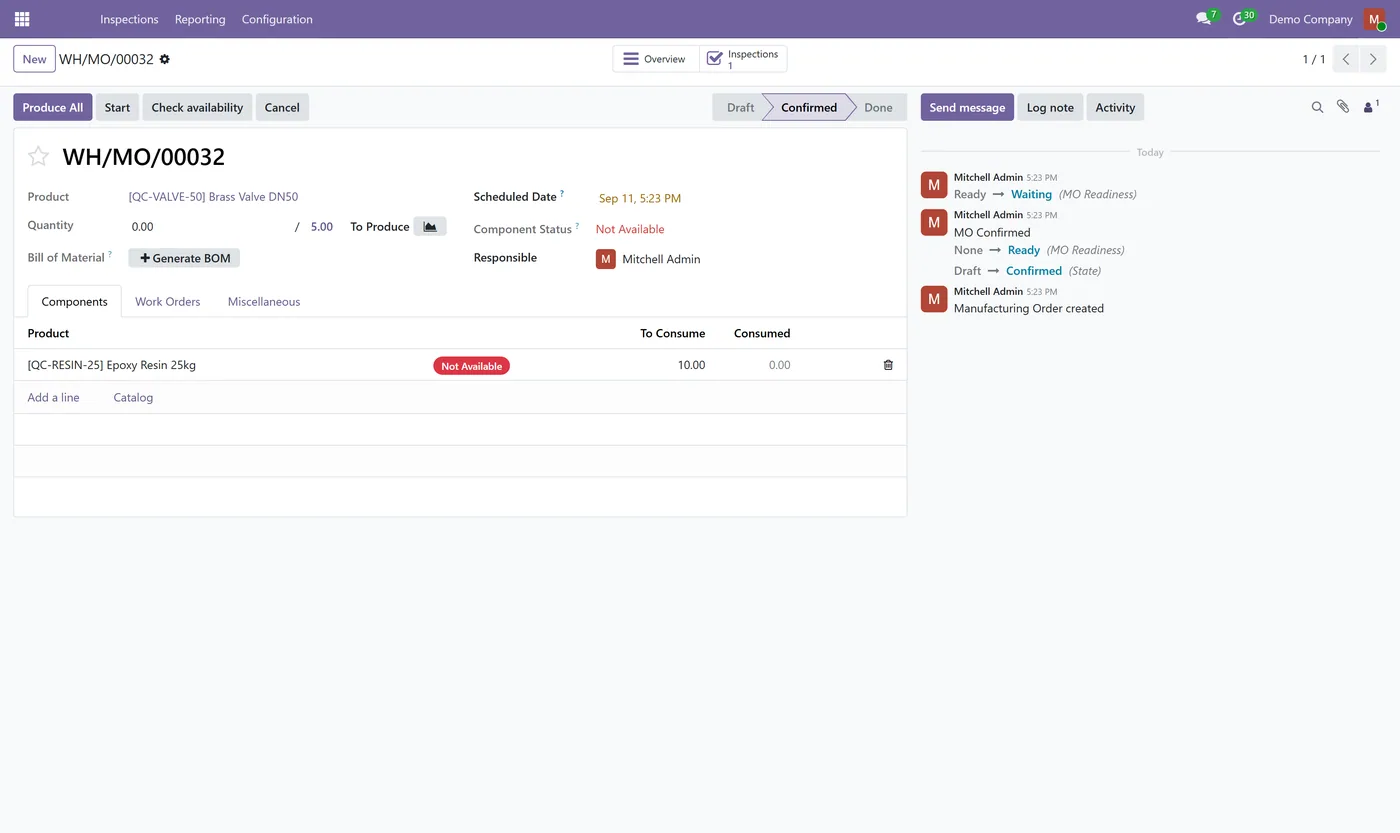Screen dimensions: 1400x833
Task: Open the Inspections menu
Action: click(129, 19)
